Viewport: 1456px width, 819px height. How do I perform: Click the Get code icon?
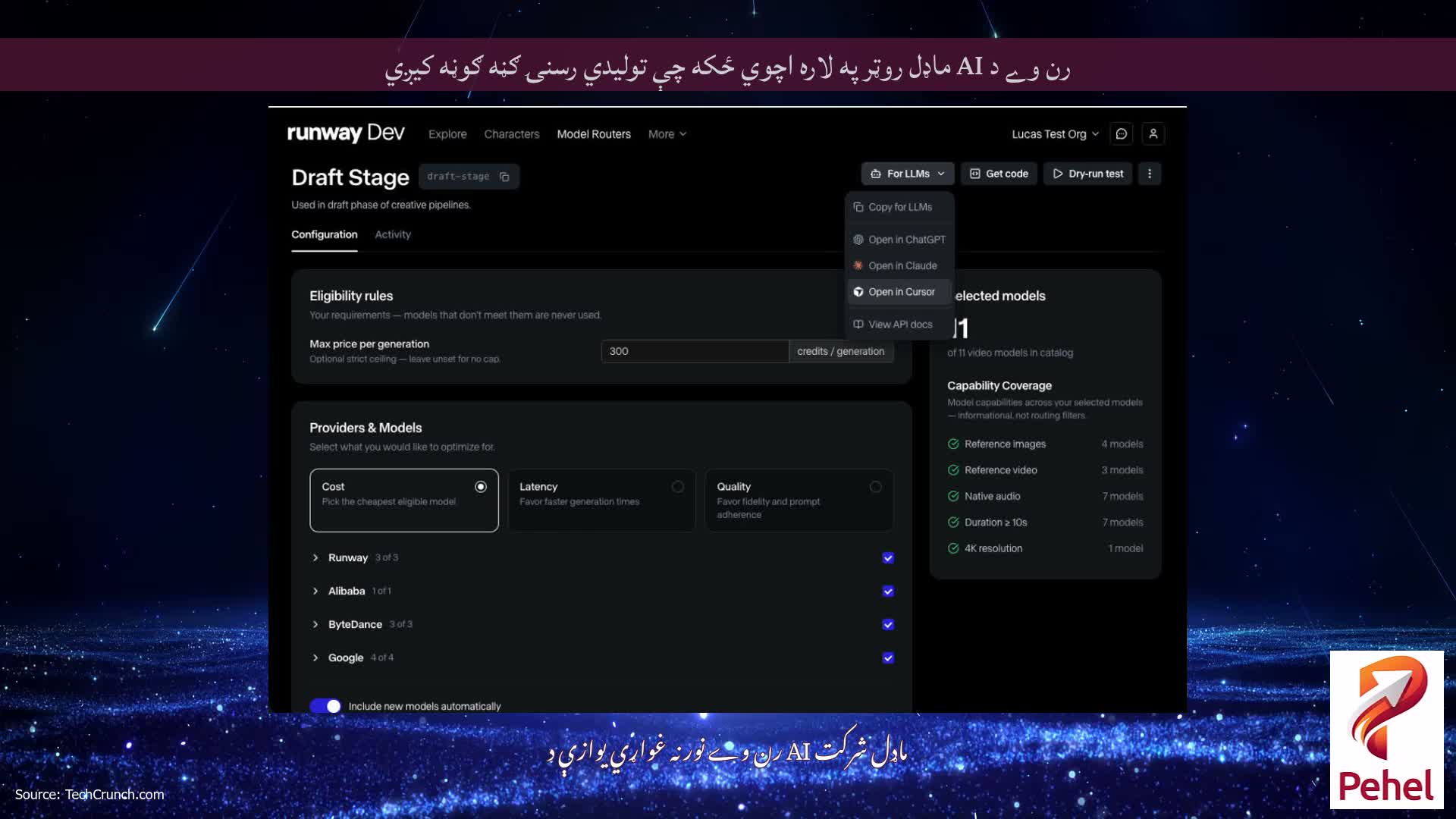[975, 174]
